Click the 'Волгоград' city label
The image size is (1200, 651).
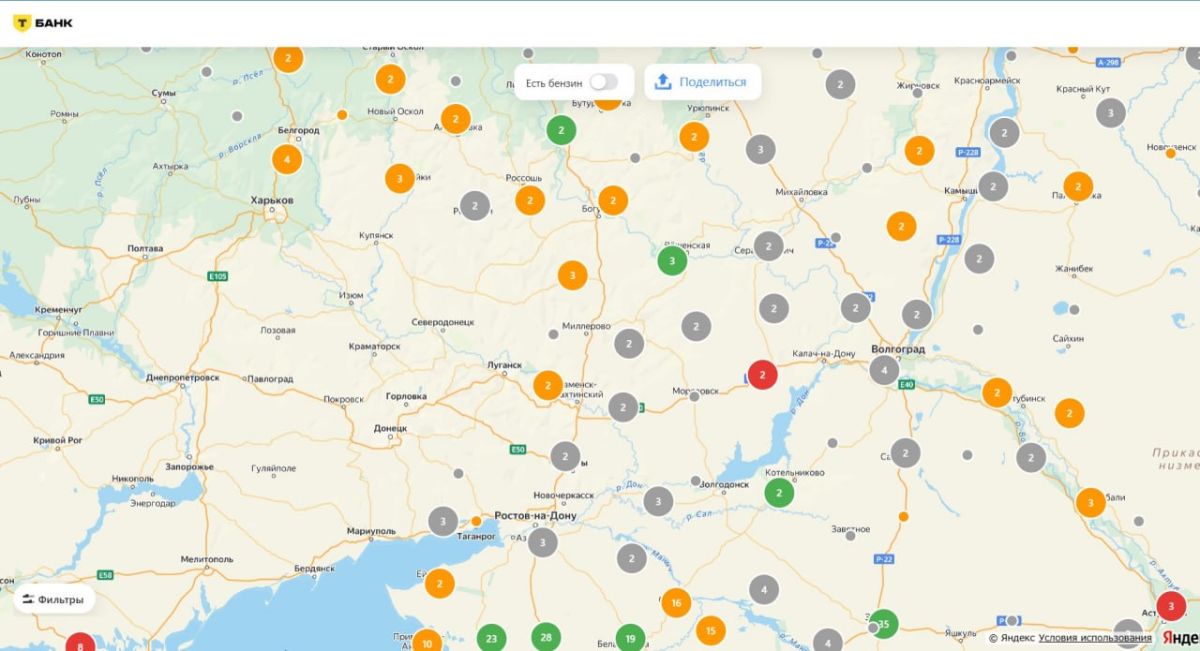pos(898,351)
